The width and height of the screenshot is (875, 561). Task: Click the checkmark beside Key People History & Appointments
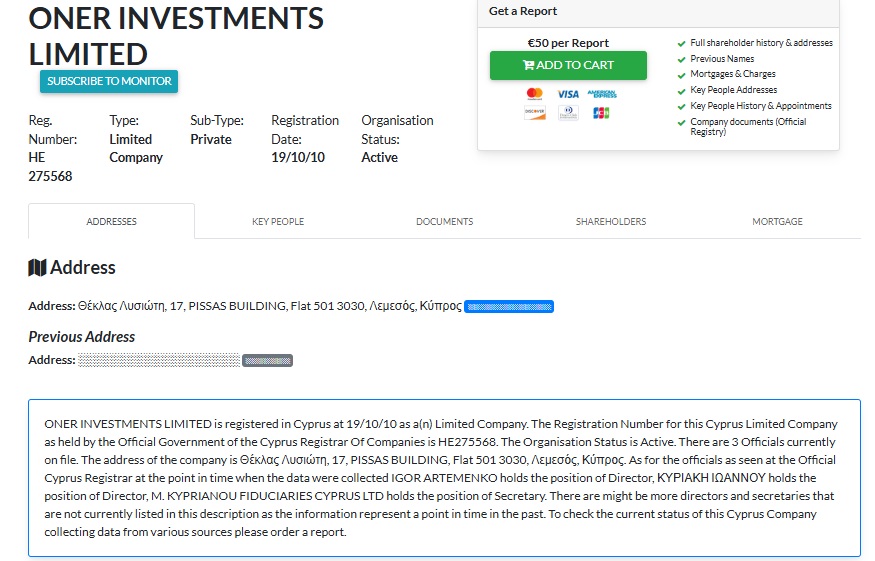pos(681,106)
